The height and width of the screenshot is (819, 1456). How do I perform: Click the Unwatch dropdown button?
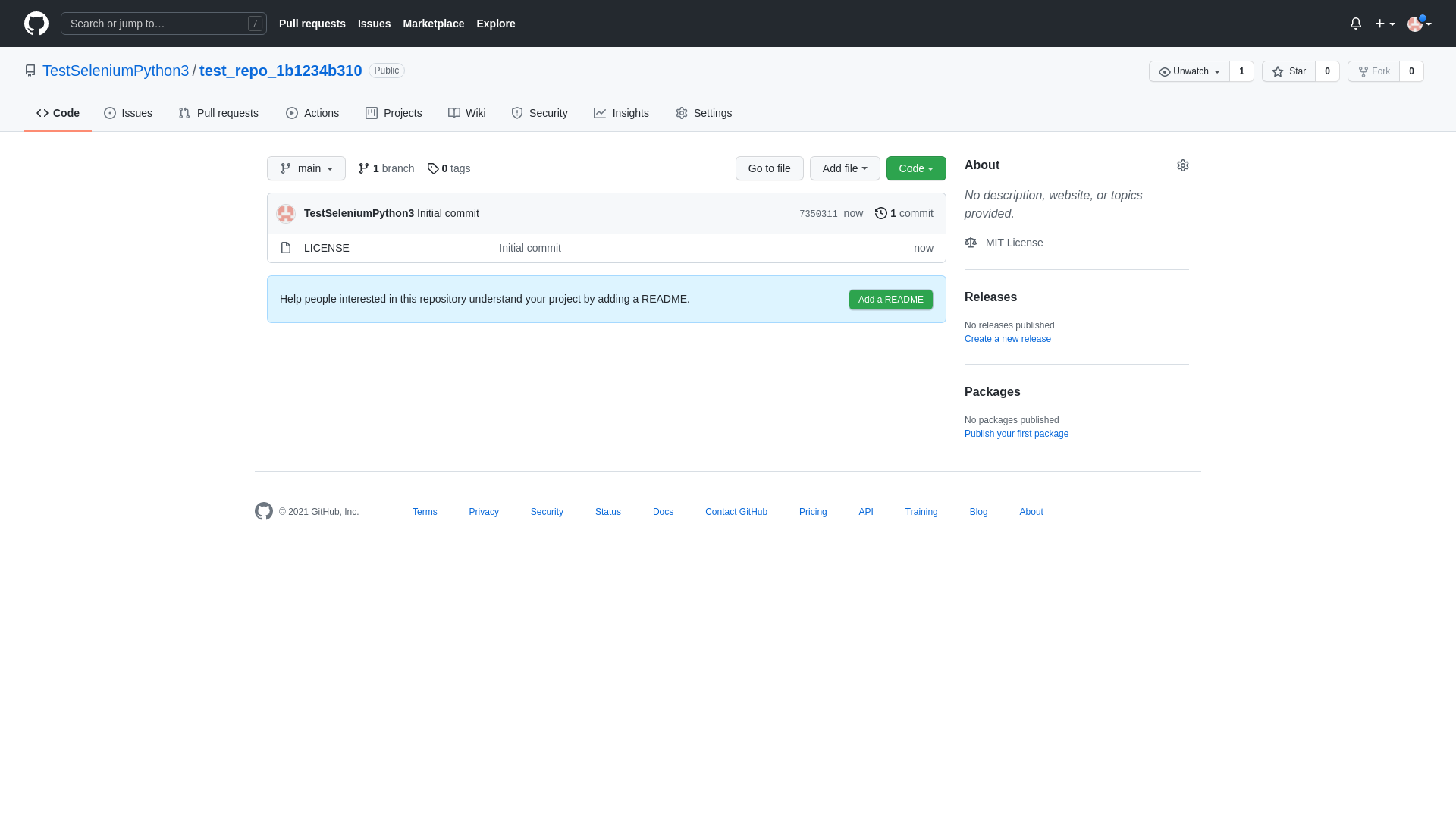tap(1189, 71)
